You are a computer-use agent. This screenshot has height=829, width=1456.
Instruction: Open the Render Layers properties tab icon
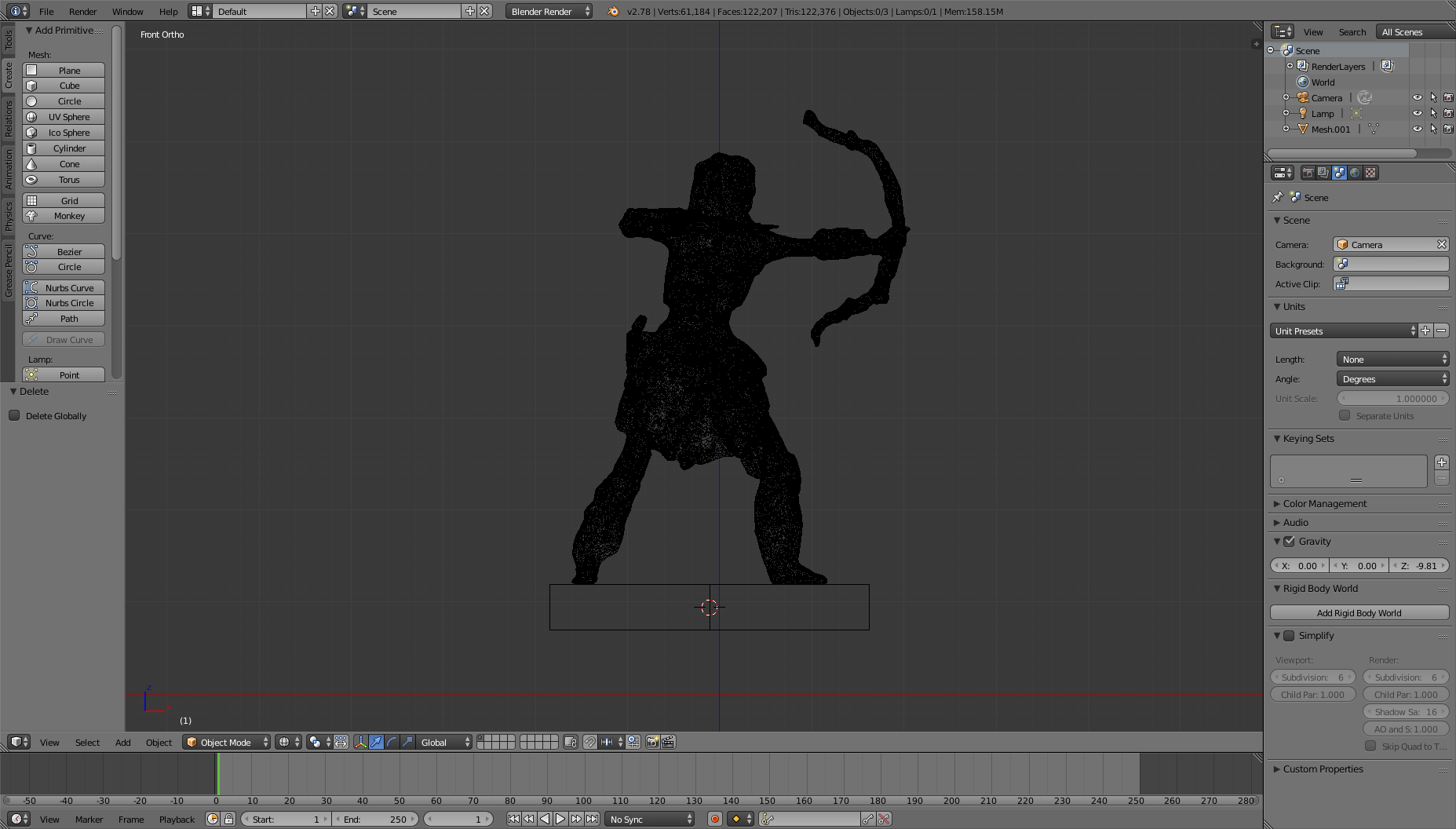tap(1323, 173)
